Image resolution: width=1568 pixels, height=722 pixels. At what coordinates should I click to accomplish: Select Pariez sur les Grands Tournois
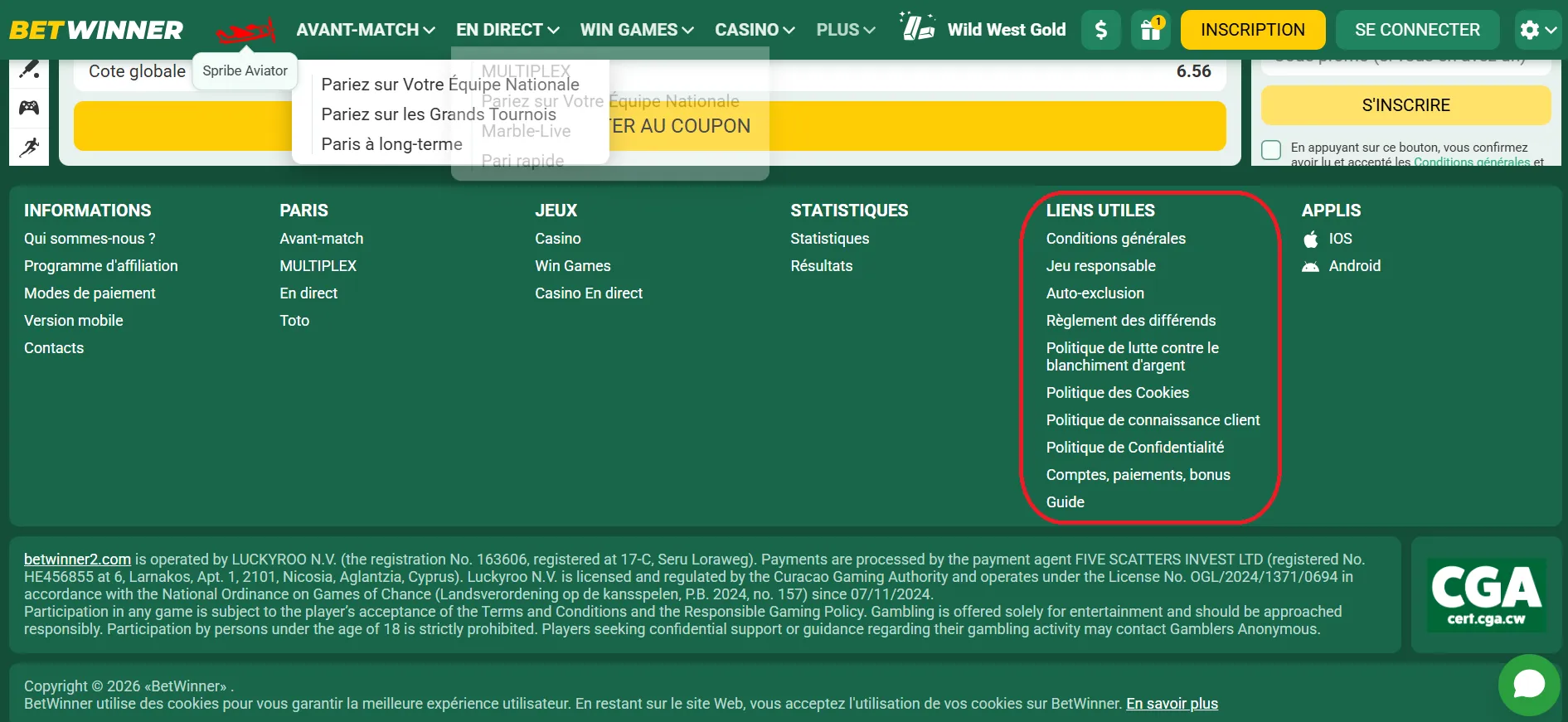pos(439,114)
